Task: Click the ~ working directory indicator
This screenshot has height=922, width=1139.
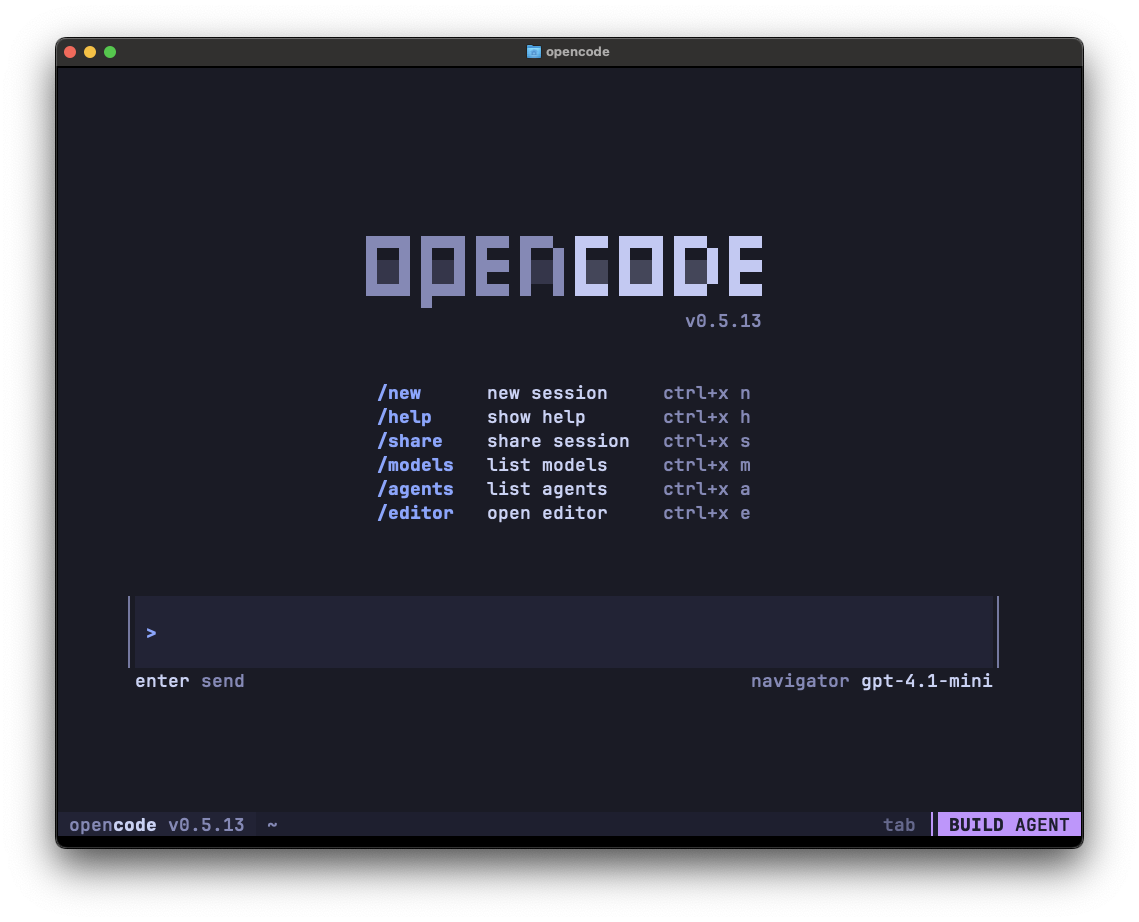Action: (x=272, y=824)
